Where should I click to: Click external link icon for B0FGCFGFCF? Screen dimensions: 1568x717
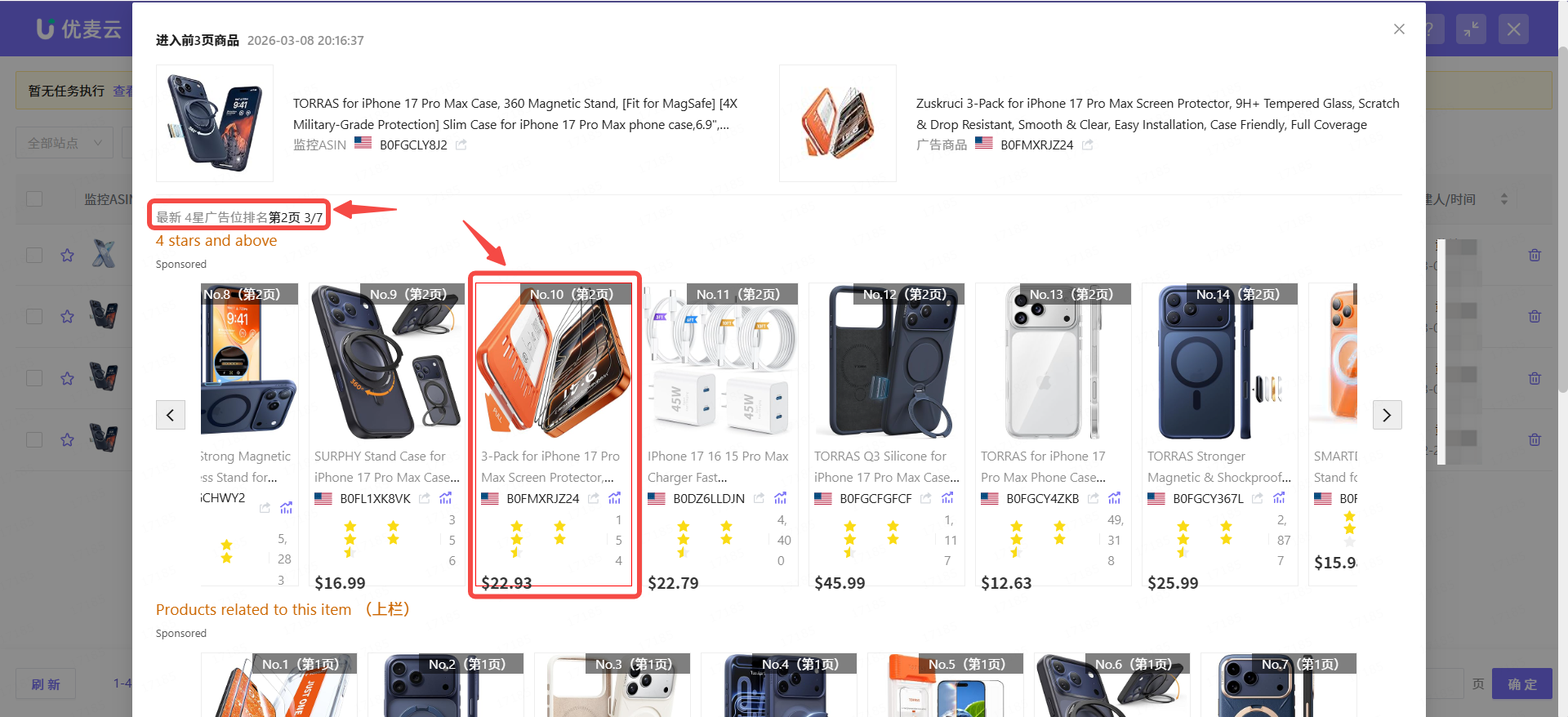[x=926, y=498]
